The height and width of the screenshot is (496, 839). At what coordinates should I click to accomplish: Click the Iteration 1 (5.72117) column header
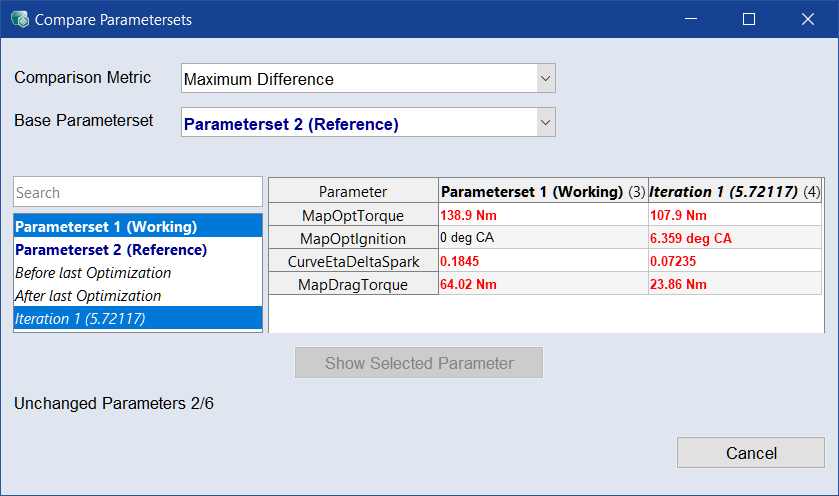(x=734, y=191)
